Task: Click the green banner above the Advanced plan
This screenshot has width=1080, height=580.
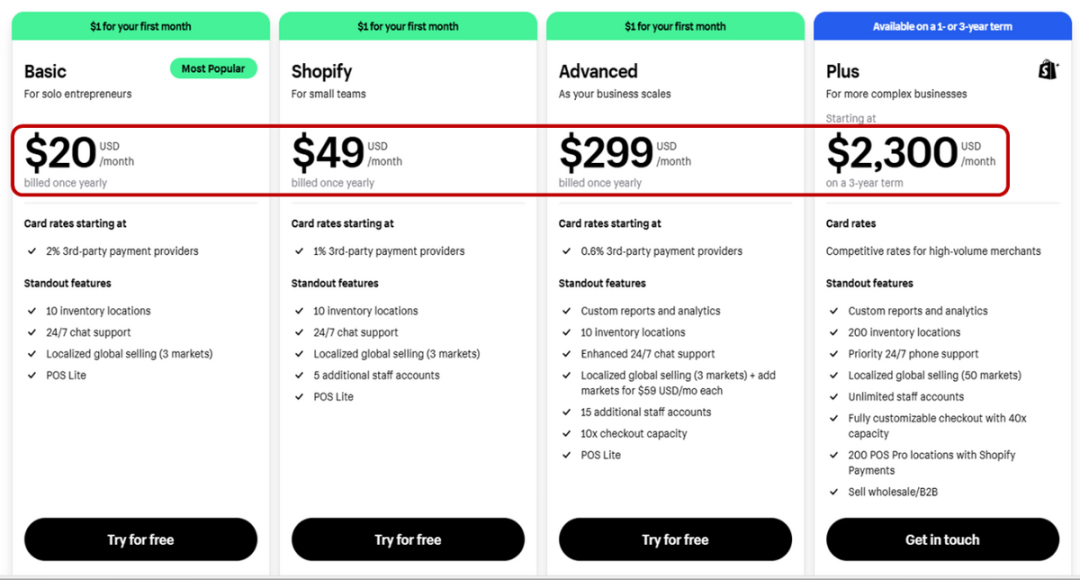Action: tap(675, 26)
